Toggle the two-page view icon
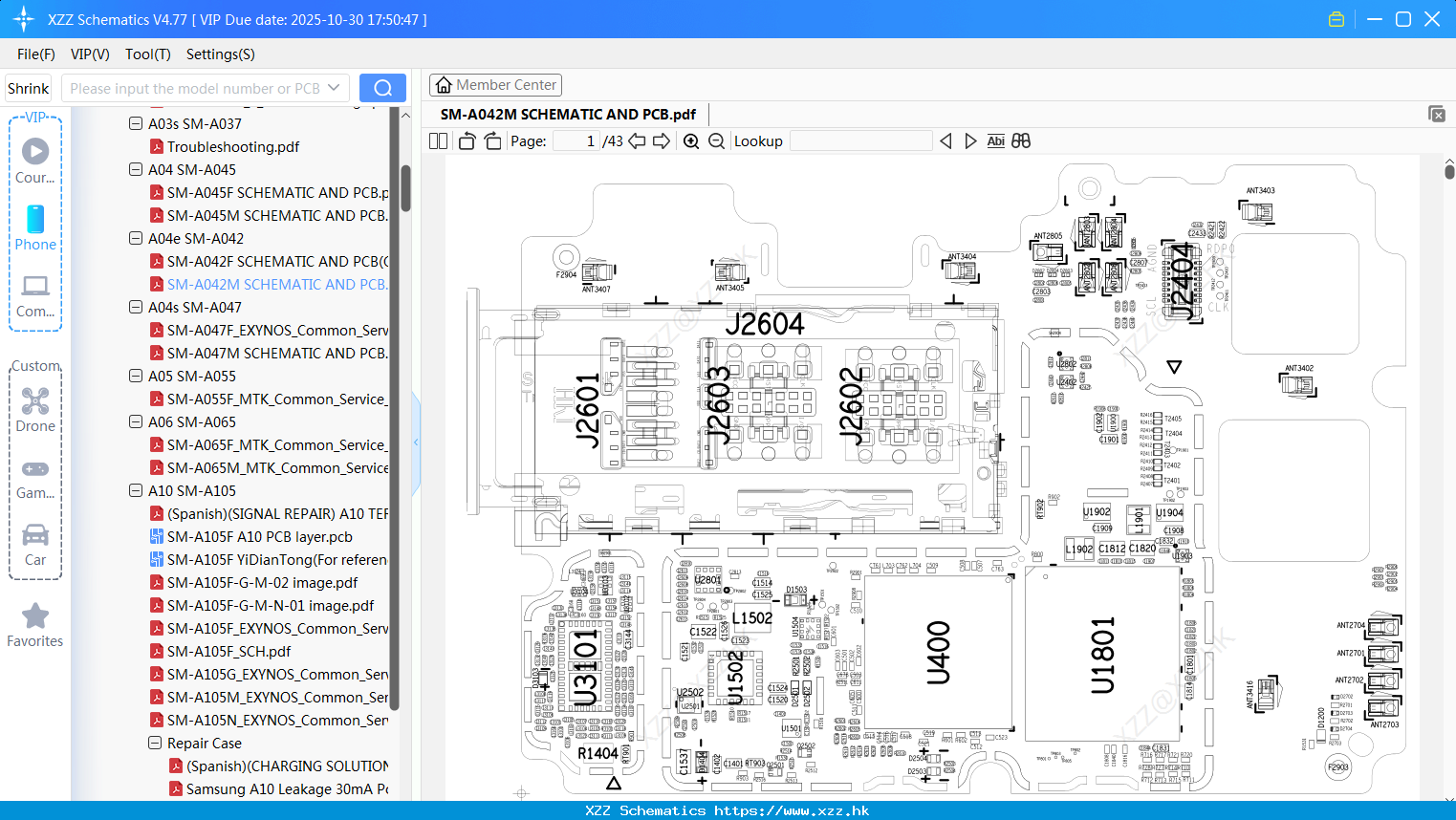Screen dimensions: 1456x820 (439, 140)
